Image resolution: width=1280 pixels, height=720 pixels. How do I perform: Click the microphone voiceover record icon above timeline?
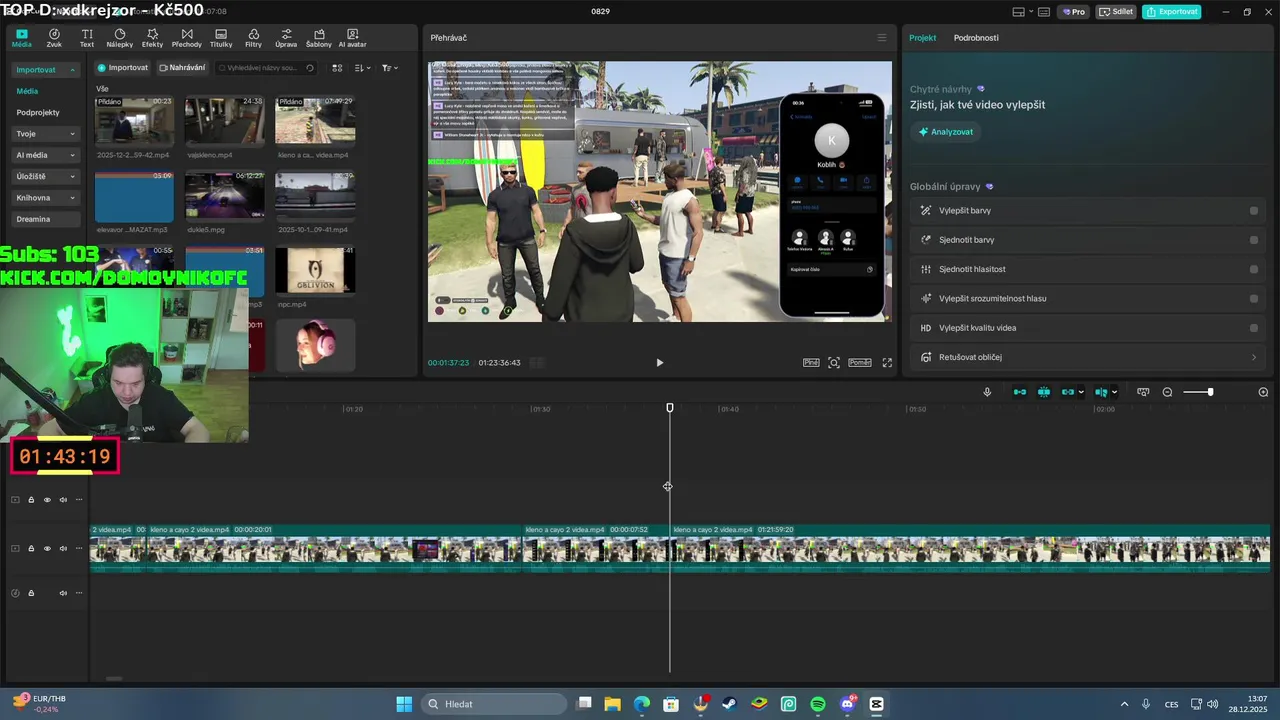point(987,392)
